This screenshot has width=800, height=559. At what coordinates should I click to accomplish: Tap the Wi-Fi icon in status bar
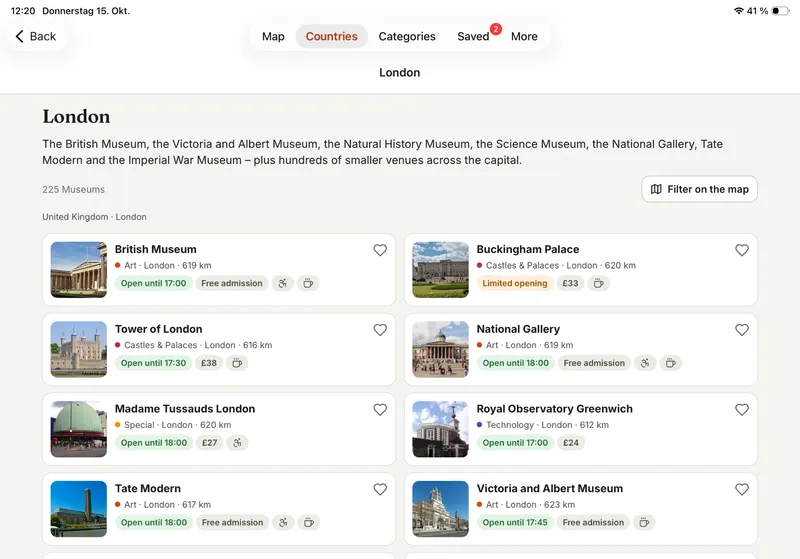pyautogui.click(x=739, y=11)
